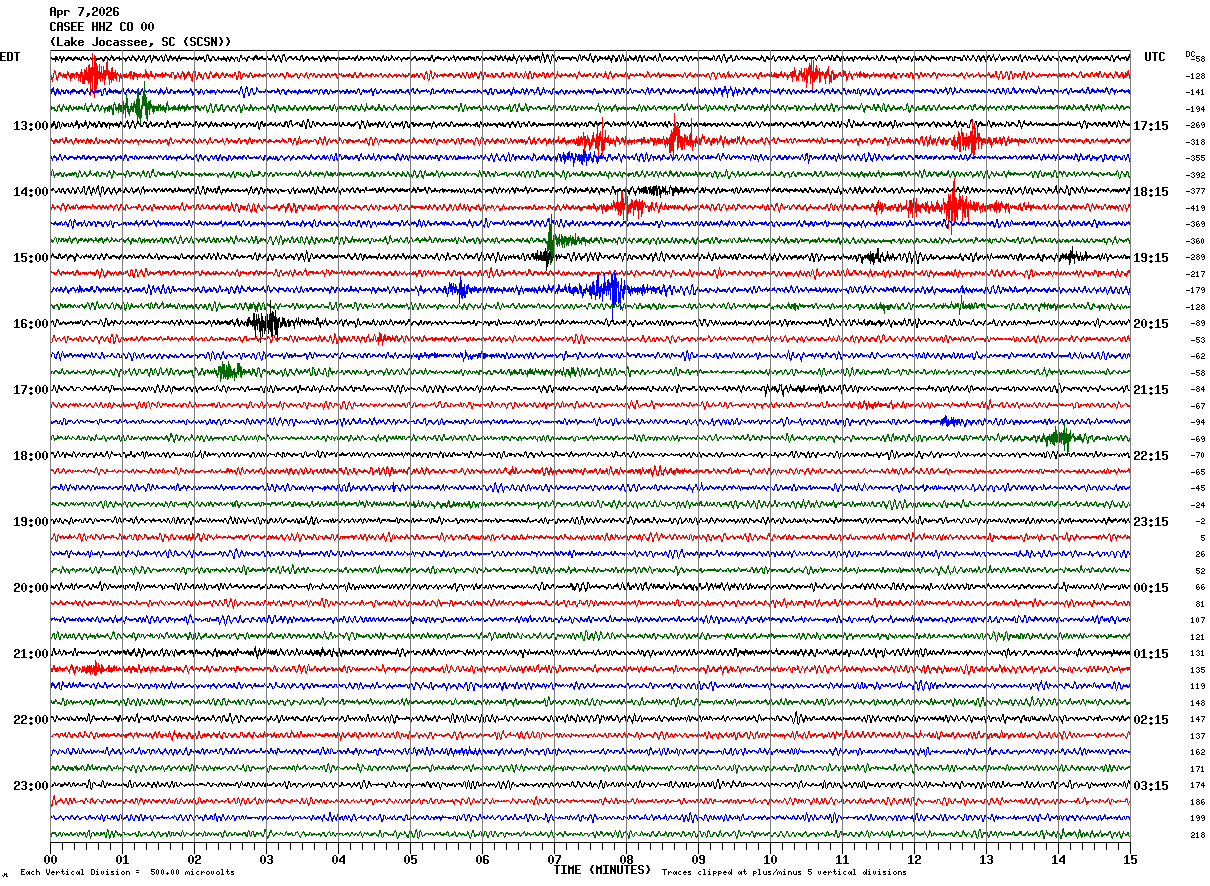Click minute 07 on the bottom time axis
The image size is (1210, 886).
(554, 859)
